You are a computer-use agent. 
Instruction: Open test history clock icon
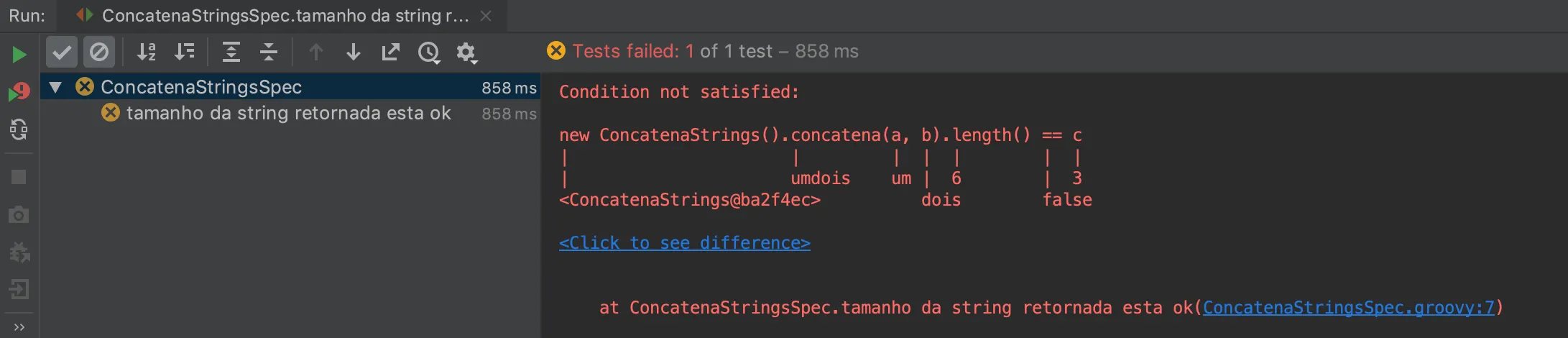pyautogui.click(x=429, y=52)
